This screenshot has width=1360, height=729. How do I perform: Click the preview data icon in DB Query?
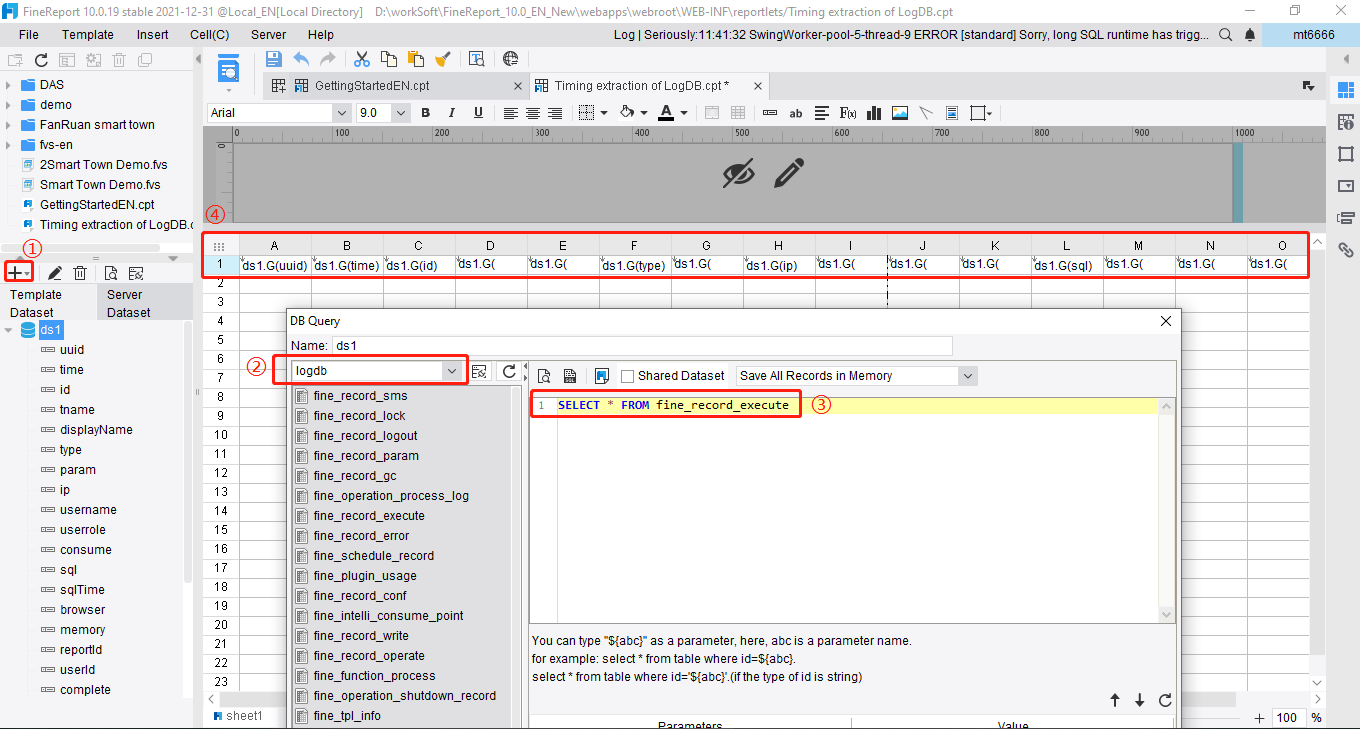(545, 376)
